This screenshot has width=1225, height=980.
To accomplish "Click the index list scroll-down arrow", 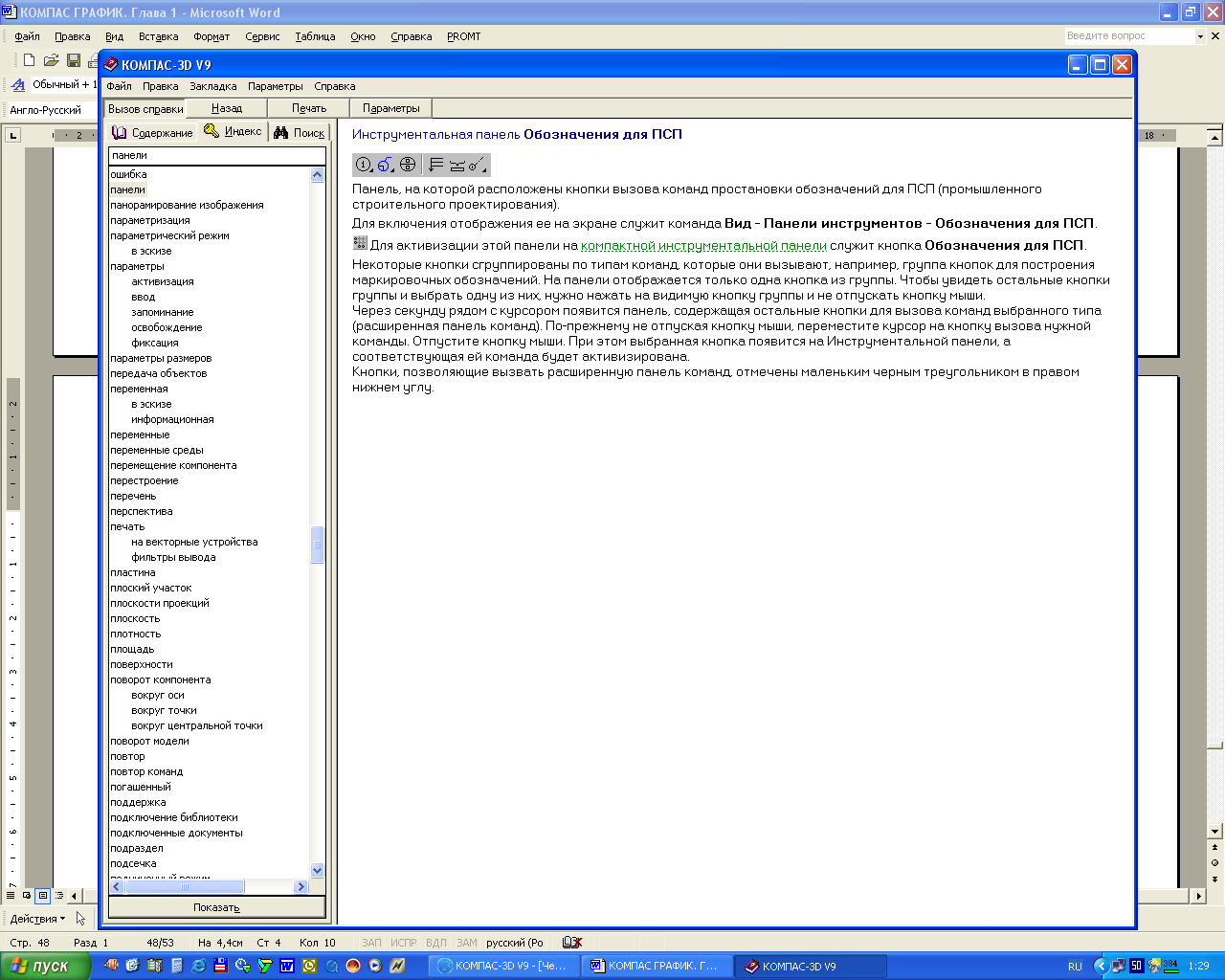I will (x=318, y=870).
